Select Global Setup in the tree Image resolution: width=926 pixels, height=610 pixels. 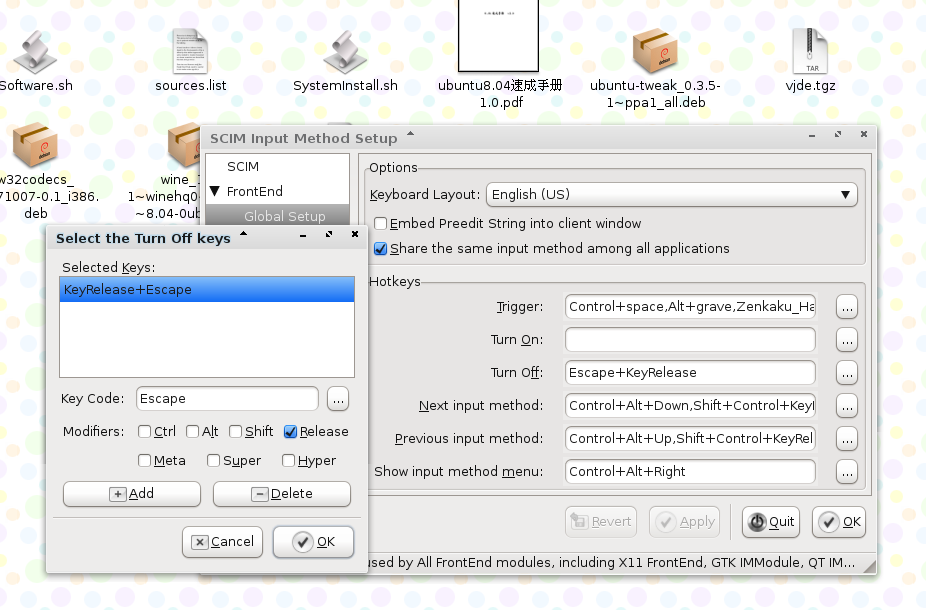[x=285, y=216]
